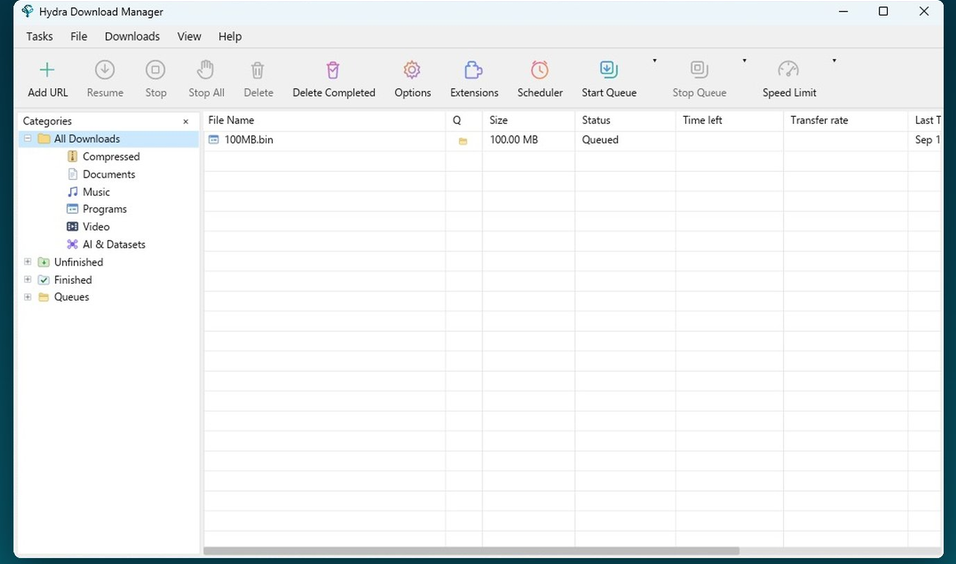Select the Documents category label
Image resolution: width=957 pixels, height=564 pixels.
[109, 175]
